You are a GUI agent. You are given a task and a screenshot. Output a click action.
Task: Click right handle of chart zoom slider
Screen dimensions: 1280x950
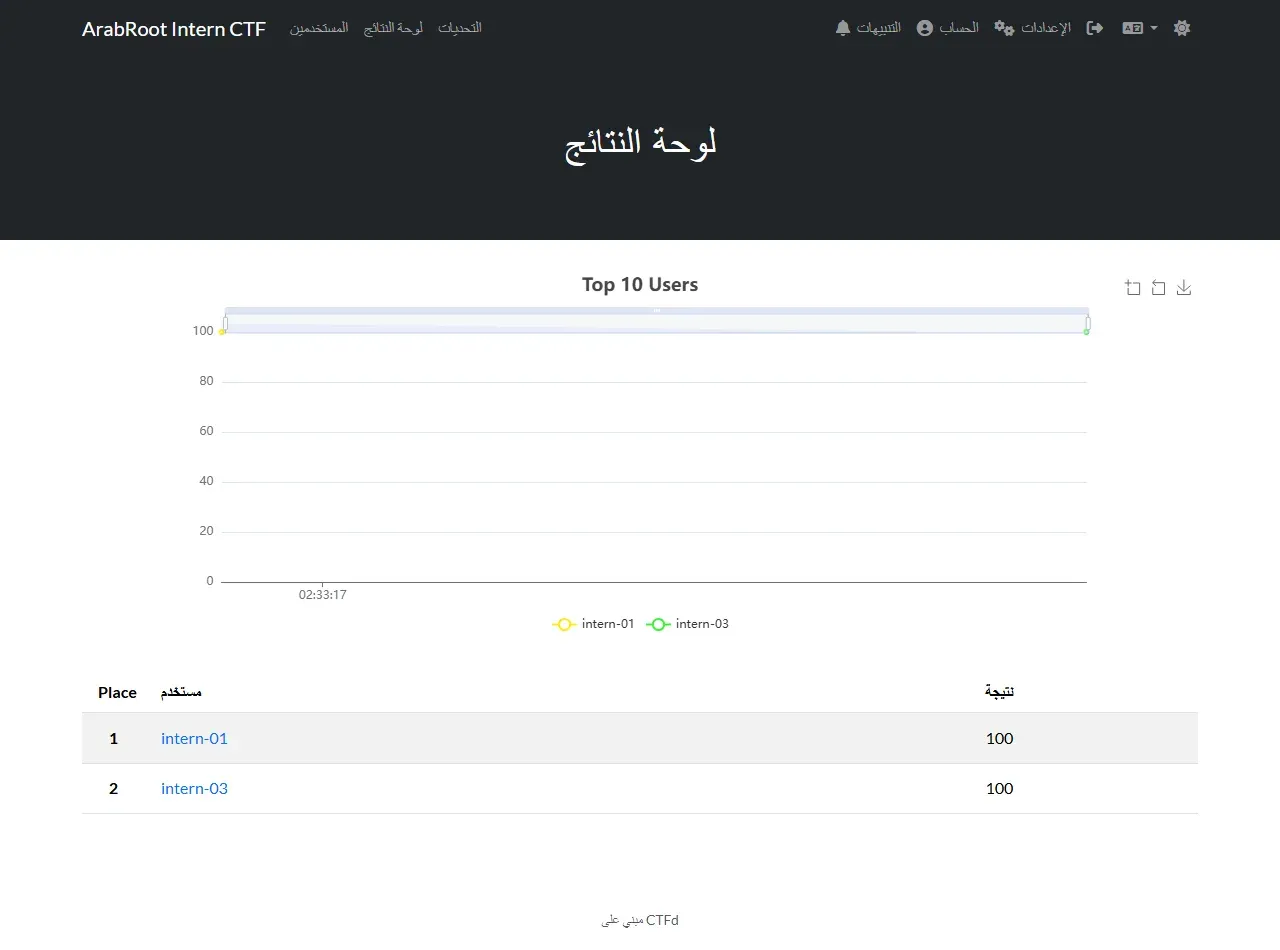point(1088,323)
